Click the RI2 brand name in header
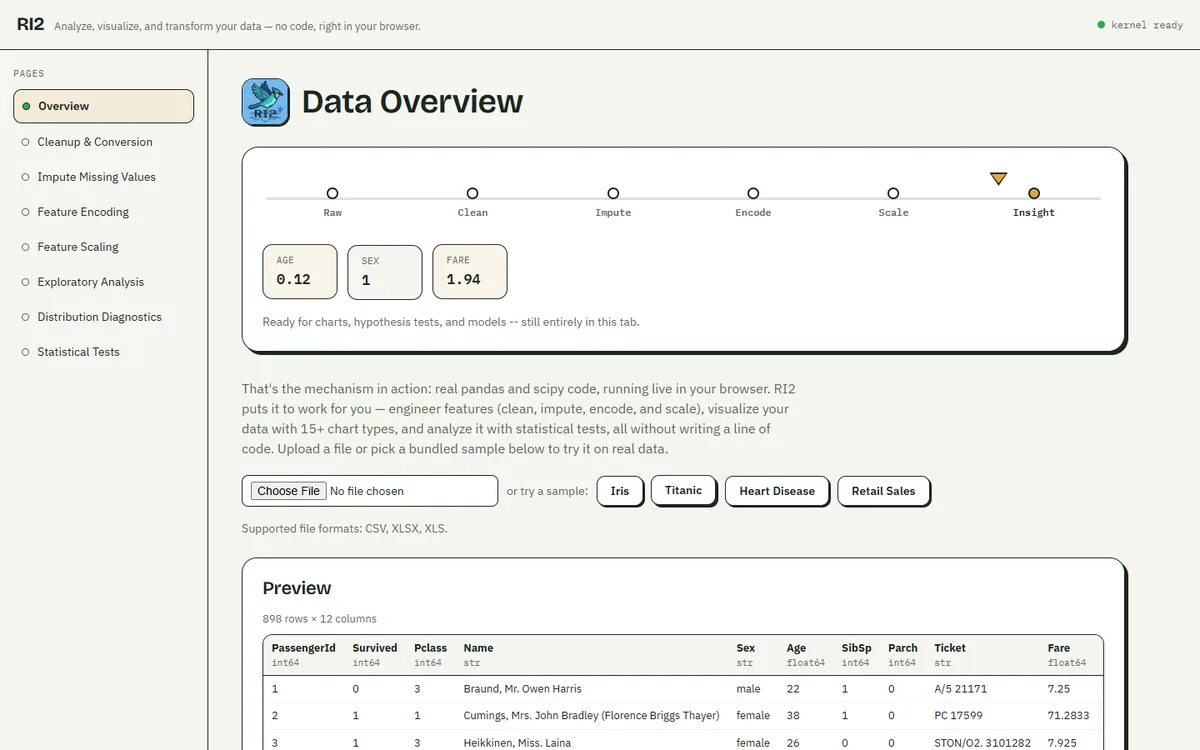1200x750 pixels. coord(30,24)
